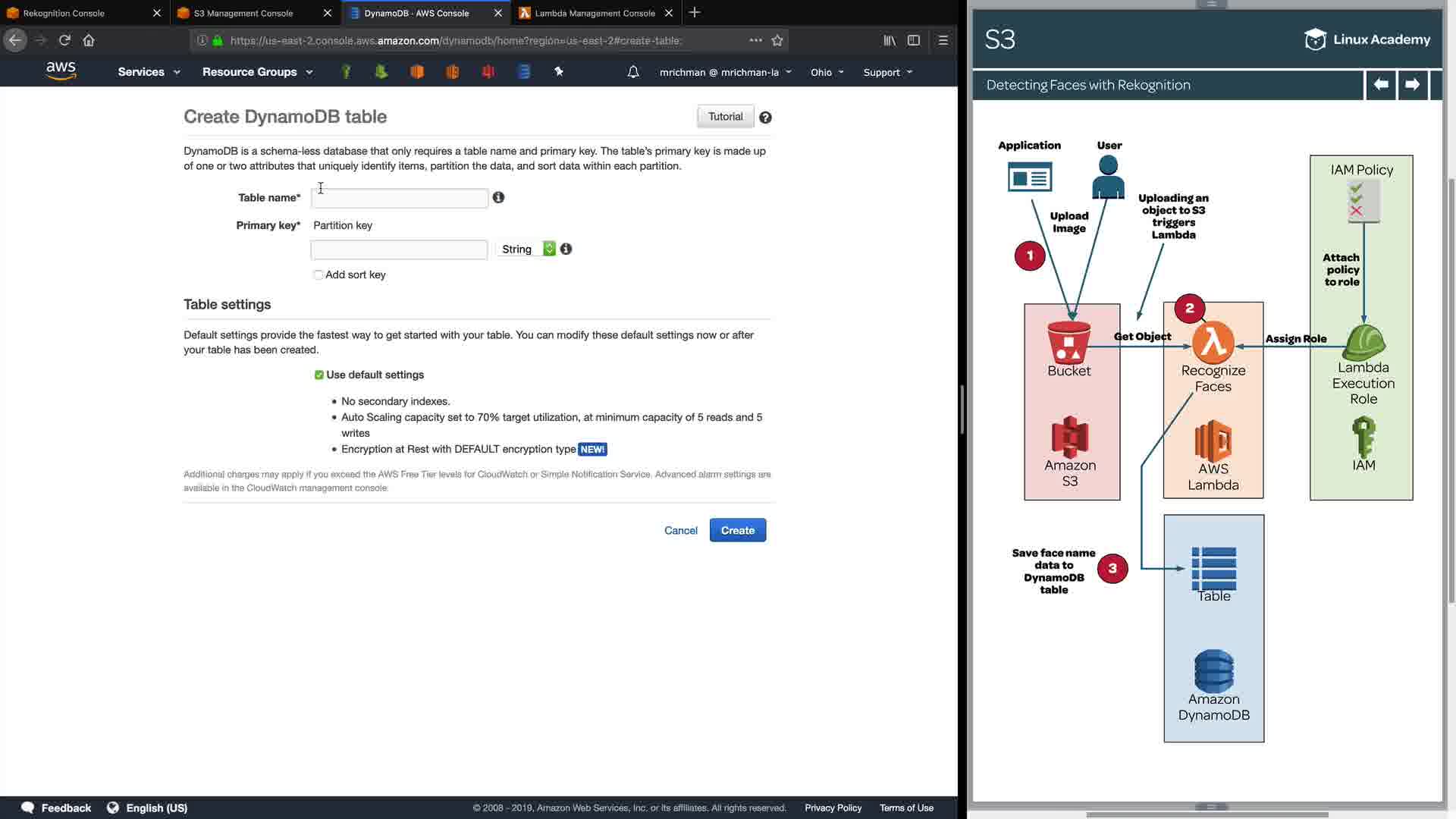Click the pin shortcuts icon in AWS nav

(559, 71)
